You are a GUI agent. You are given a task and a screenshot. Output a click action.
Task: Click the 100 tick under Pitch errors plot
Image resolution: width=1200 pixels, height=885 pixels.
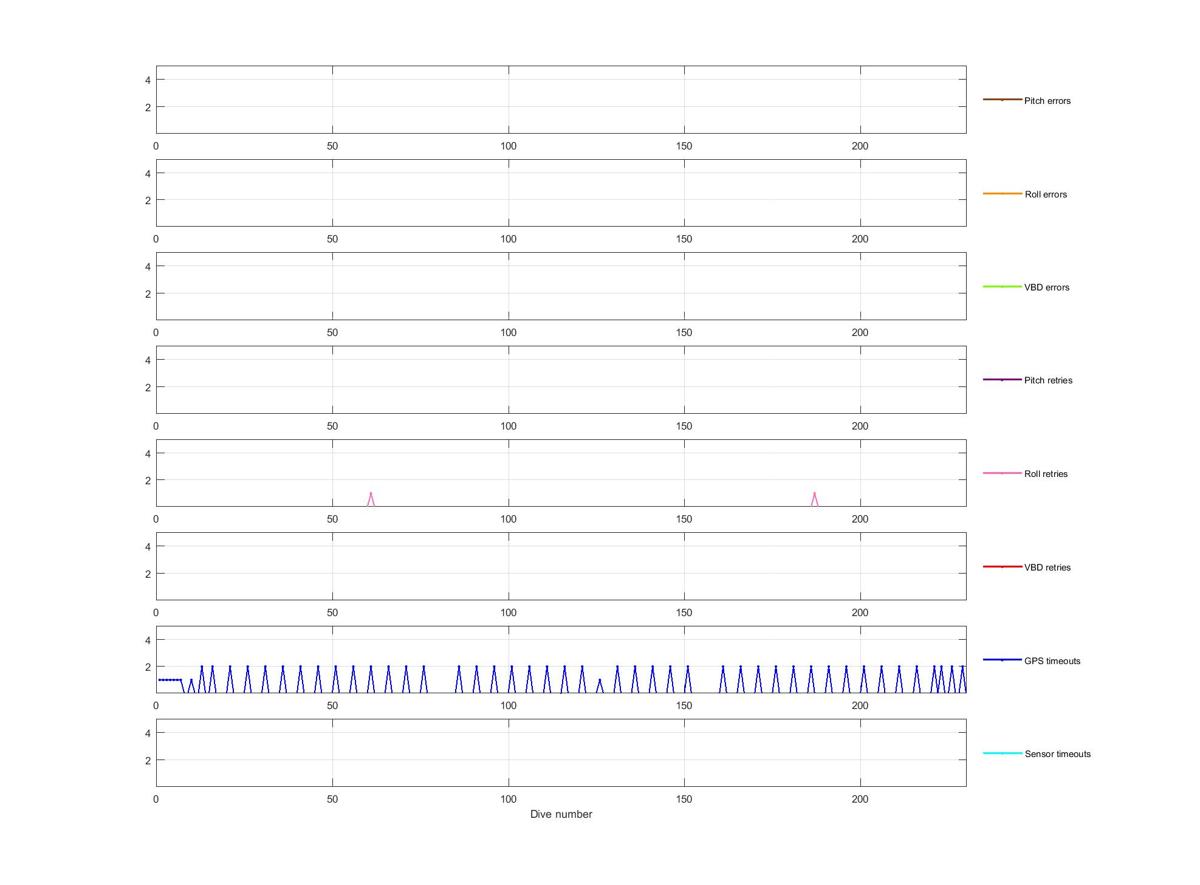point(508,146)
